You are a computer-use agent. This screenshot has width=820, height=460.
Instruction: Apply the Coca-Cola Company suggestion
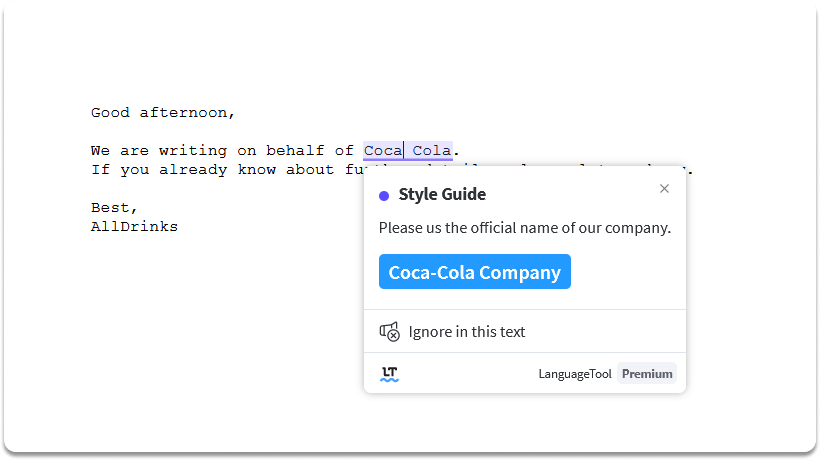pos(474,272)
